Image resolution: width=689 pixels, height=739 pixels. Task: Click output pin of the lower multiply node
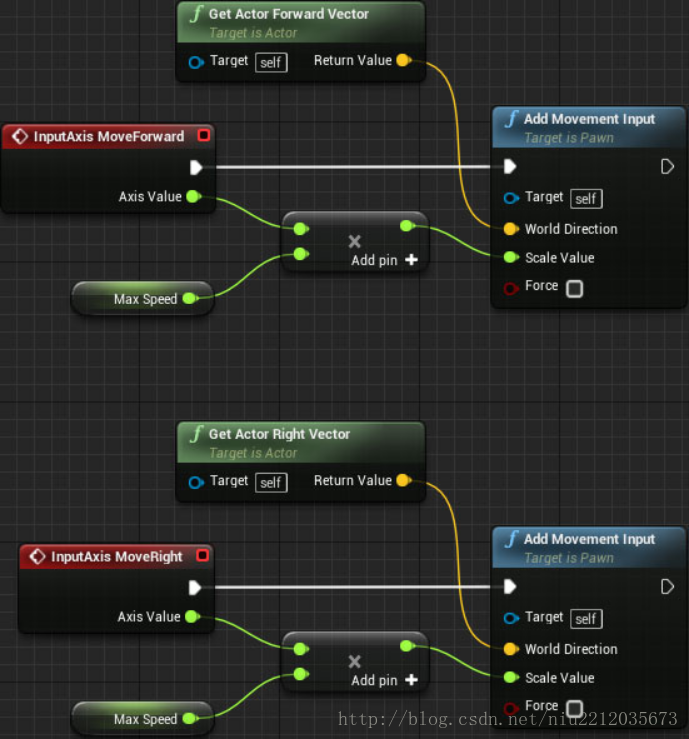pos(407,646)
